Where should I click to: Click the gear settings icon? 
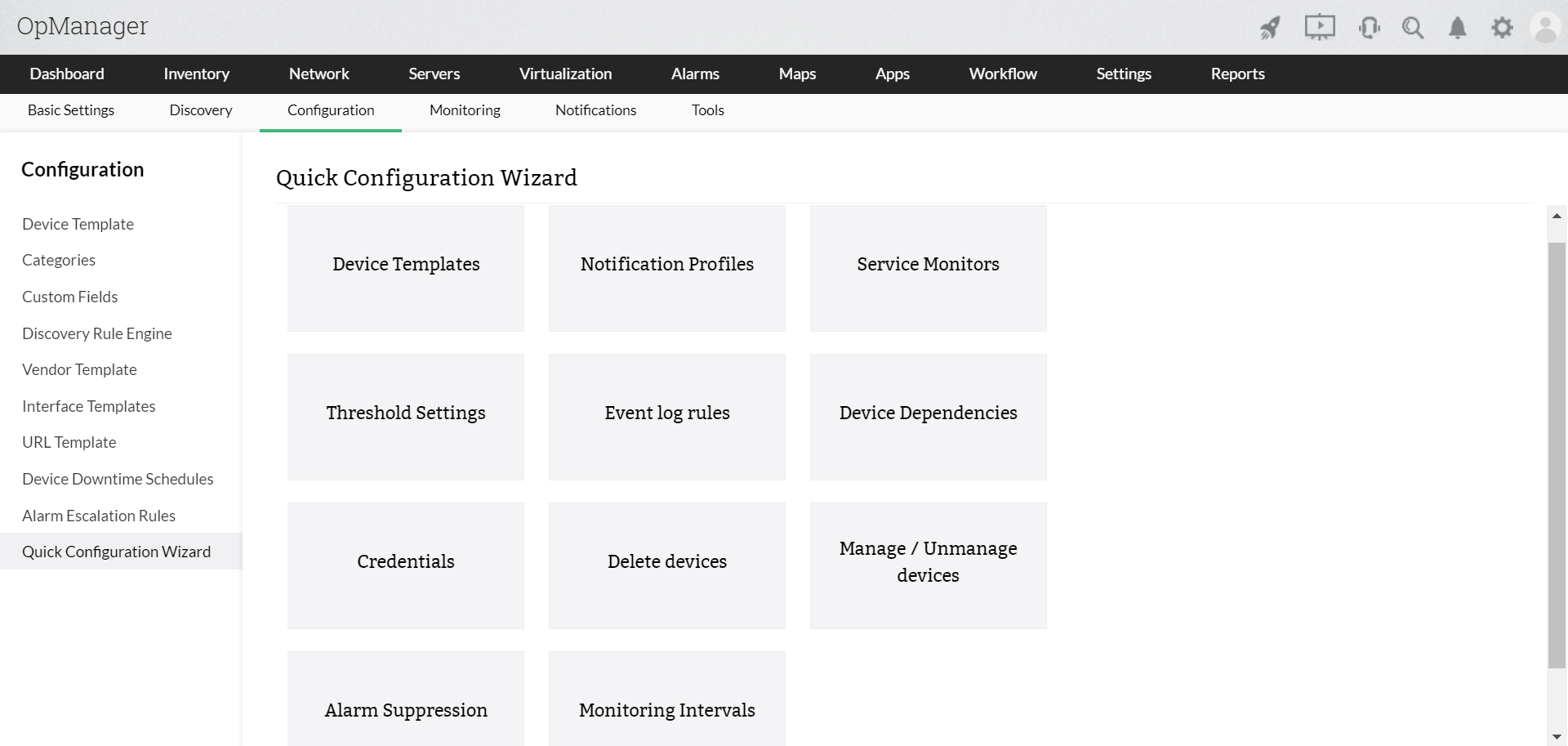[1502, 28]
